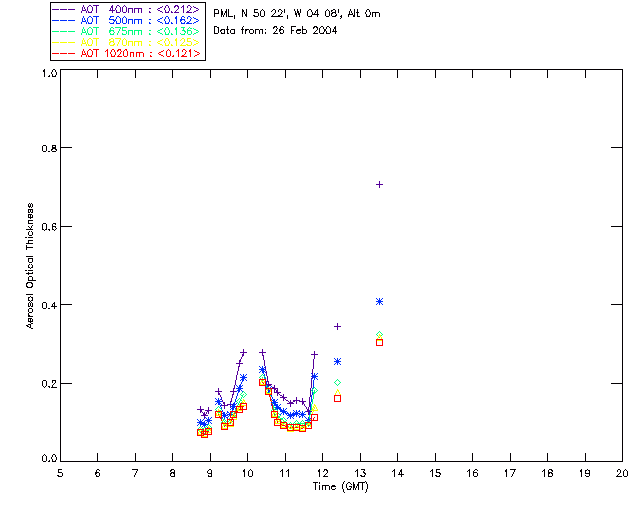
Task: Click the PML location header text
Action: pyautogui.click(x=297, y=14)
